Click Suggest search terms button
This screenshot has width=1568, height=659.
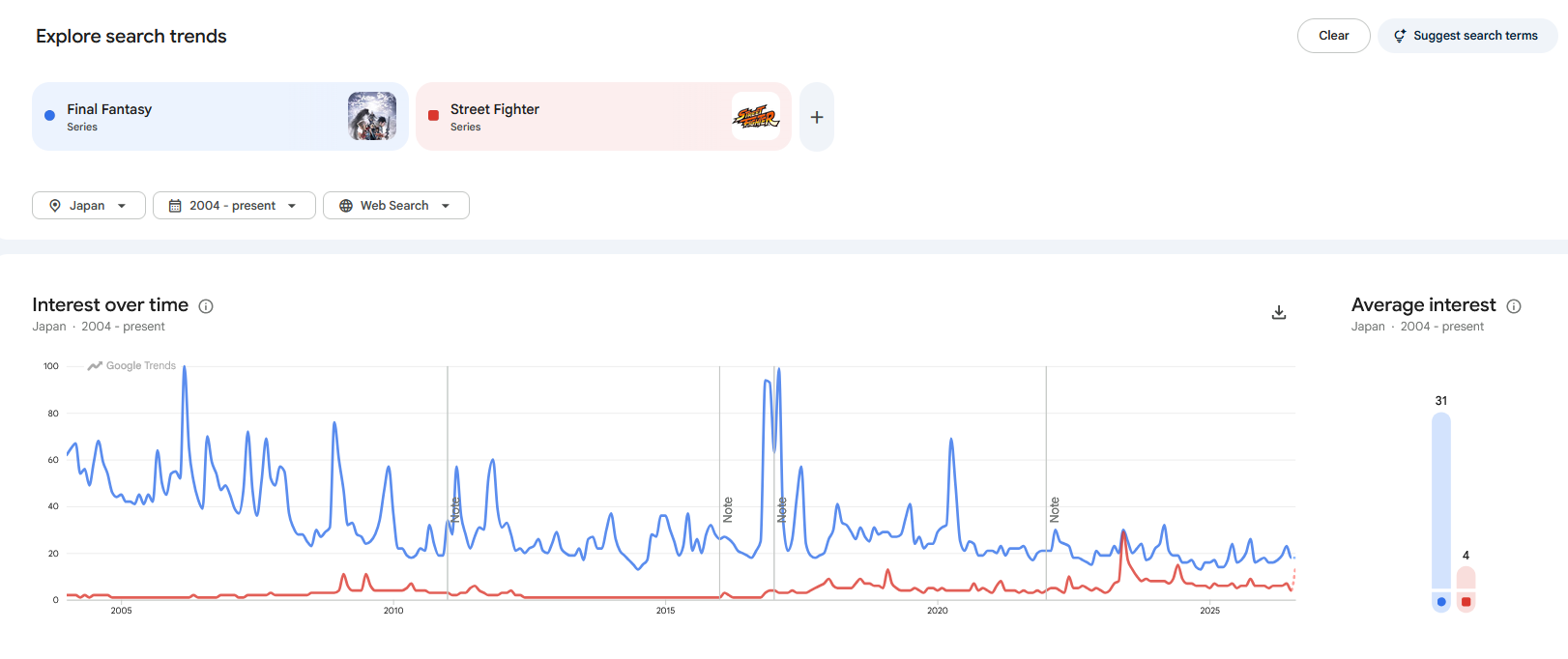point(1467,36)
